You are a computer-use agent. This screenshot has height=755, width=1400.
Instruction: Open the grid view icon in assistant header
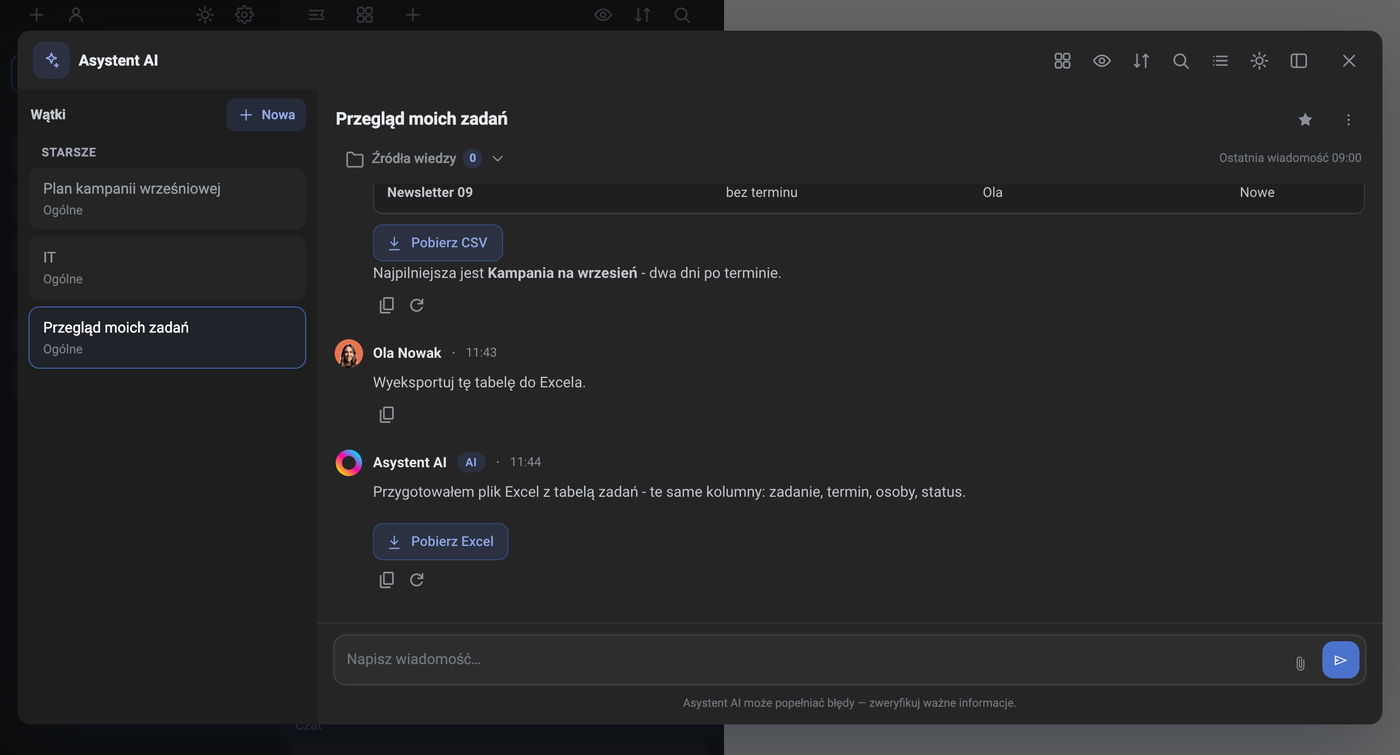pyautogui.click(x=1062, y=61)
